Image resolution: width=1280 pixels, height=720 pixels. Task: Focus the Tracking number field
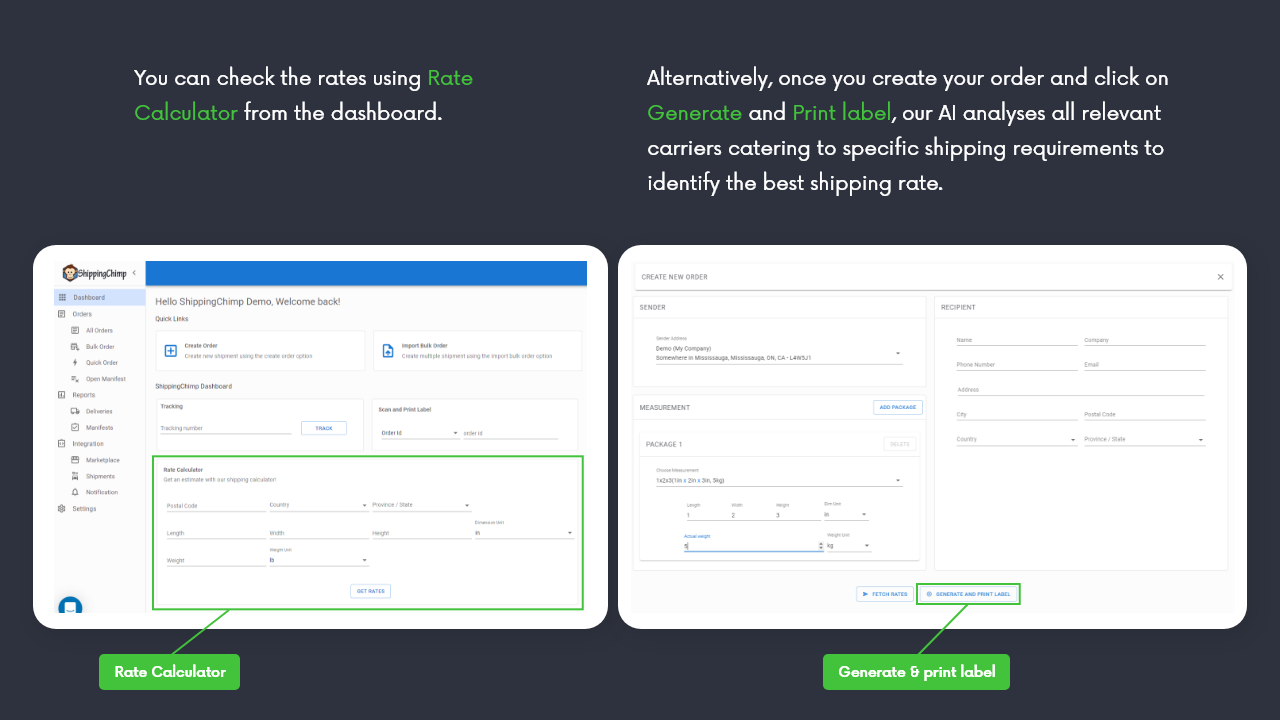click(226, 428)
